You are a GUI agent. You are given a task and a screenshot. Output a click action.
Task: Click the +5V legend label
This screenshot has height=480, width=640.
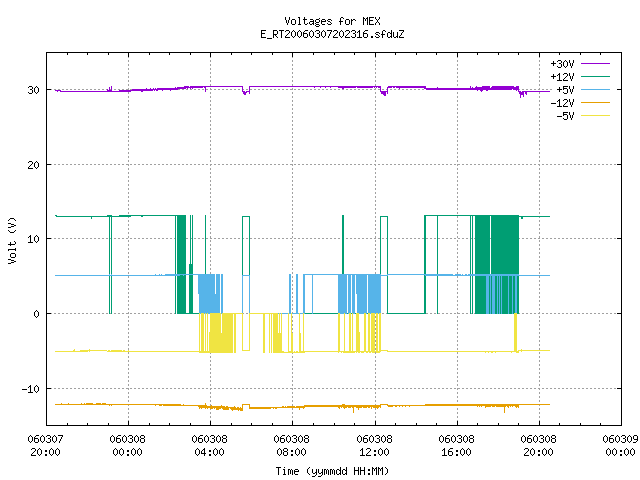565,90
